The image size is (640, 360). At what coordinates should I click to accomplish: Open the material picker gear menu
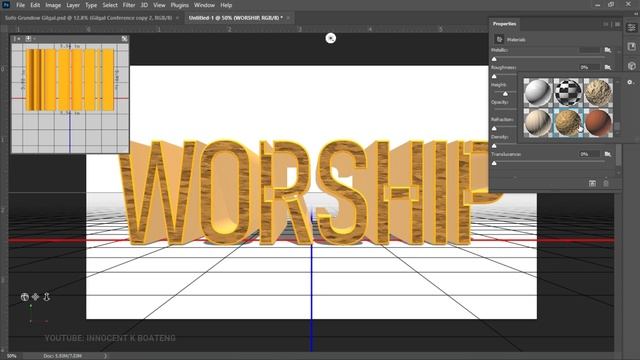(x=630, y=82)
